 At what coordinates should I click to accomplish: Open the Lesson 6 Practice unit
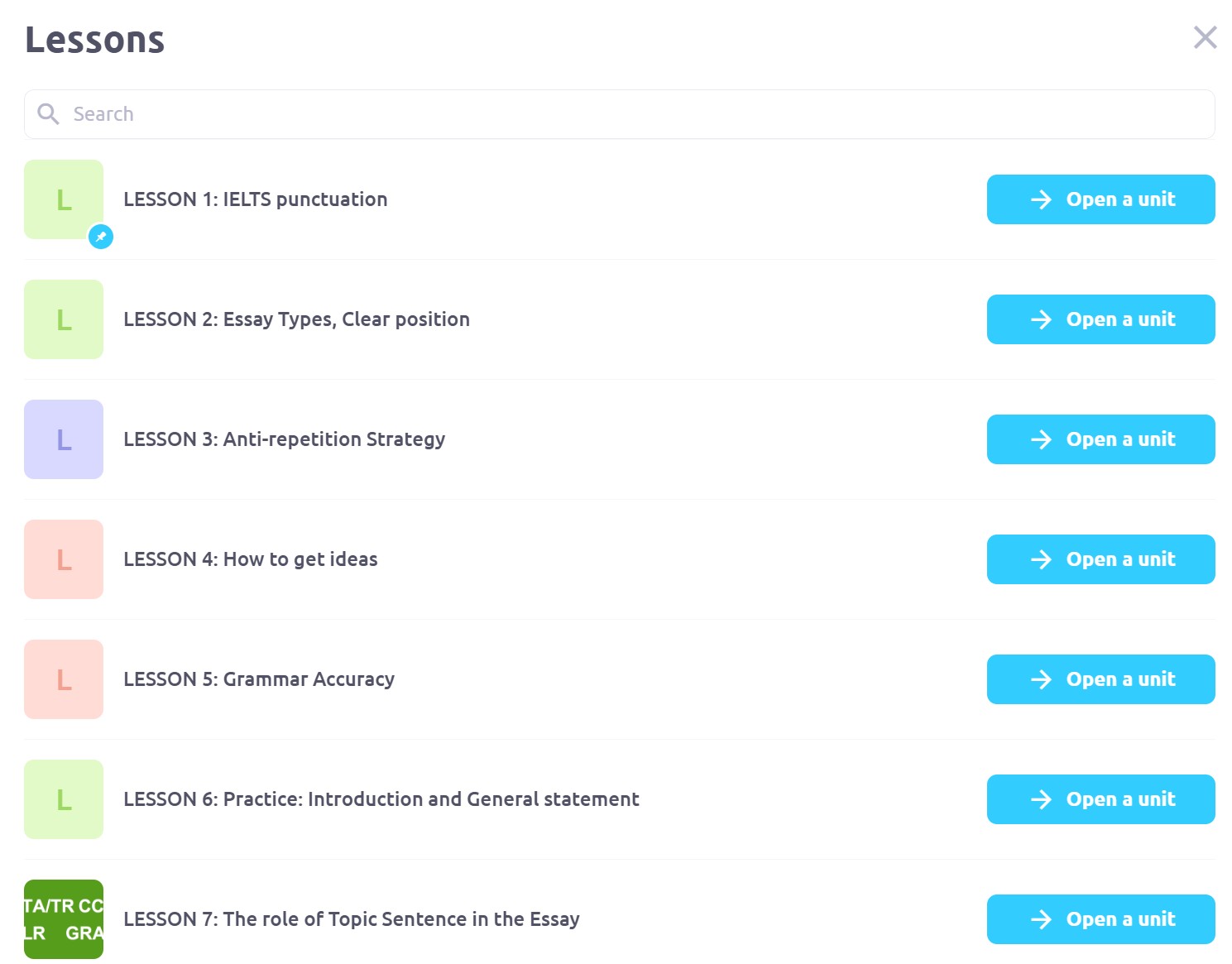point(1100,799)
